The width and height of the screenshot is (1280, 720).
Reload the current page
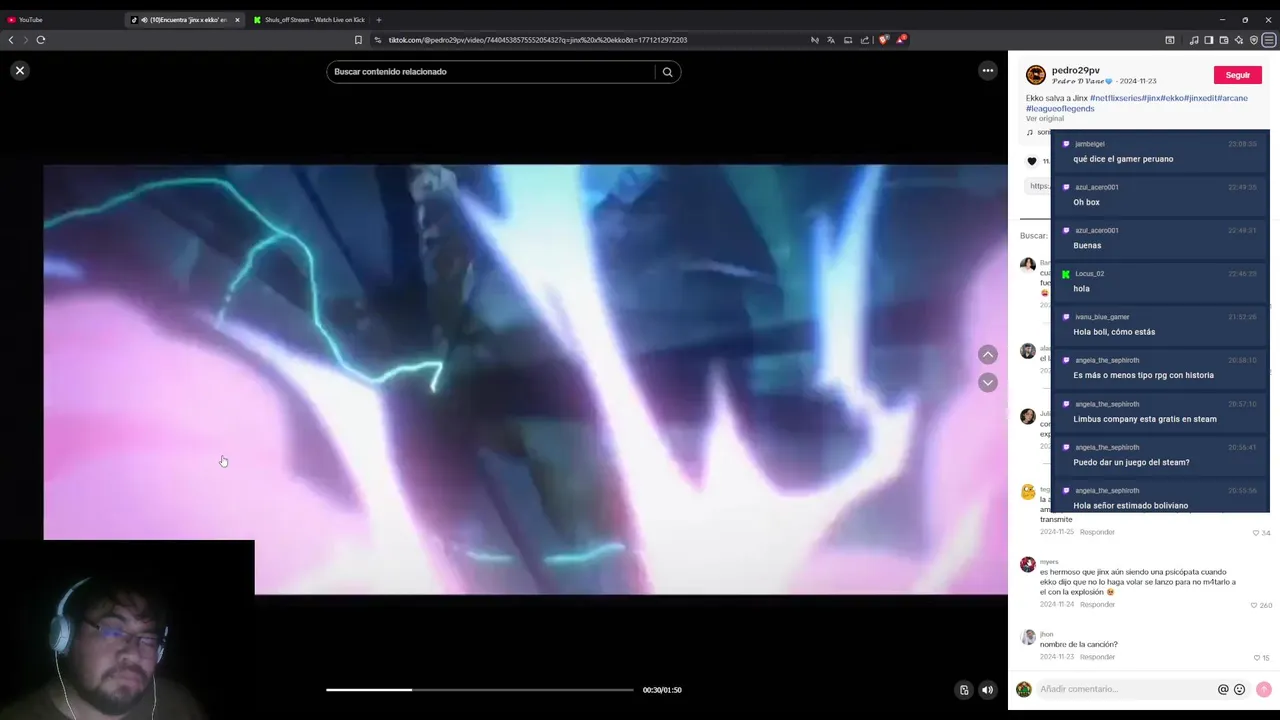coord(41,40)
